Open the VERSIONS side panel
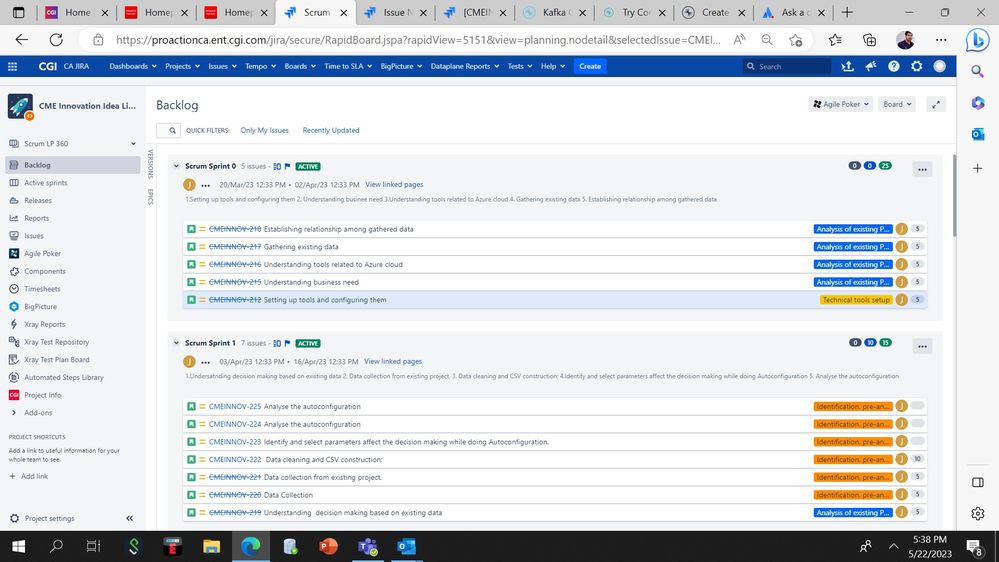Image resolution: width=999 pixels, height=562 pixels. coord(150,164)
